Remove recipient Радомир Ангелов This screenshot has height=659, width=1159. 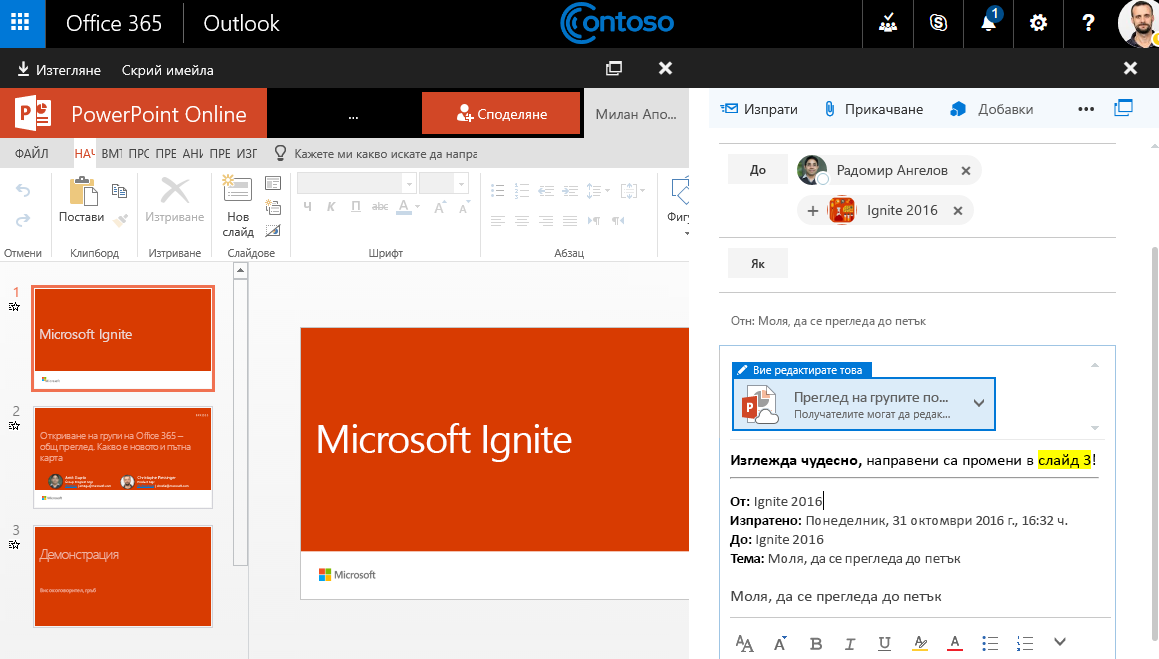965,171
